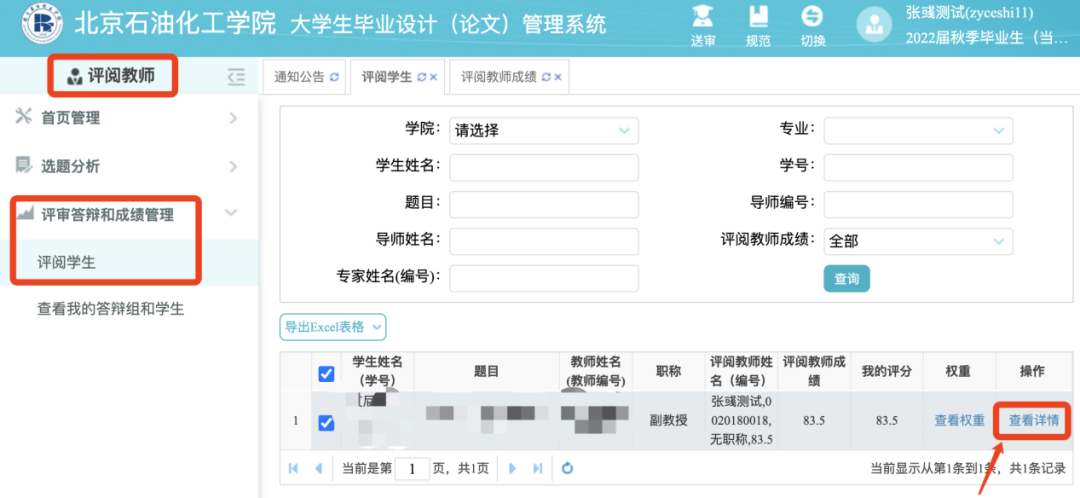Open the 学院 dropdown
Screen dimensions: 1080x498
point(543,130)
